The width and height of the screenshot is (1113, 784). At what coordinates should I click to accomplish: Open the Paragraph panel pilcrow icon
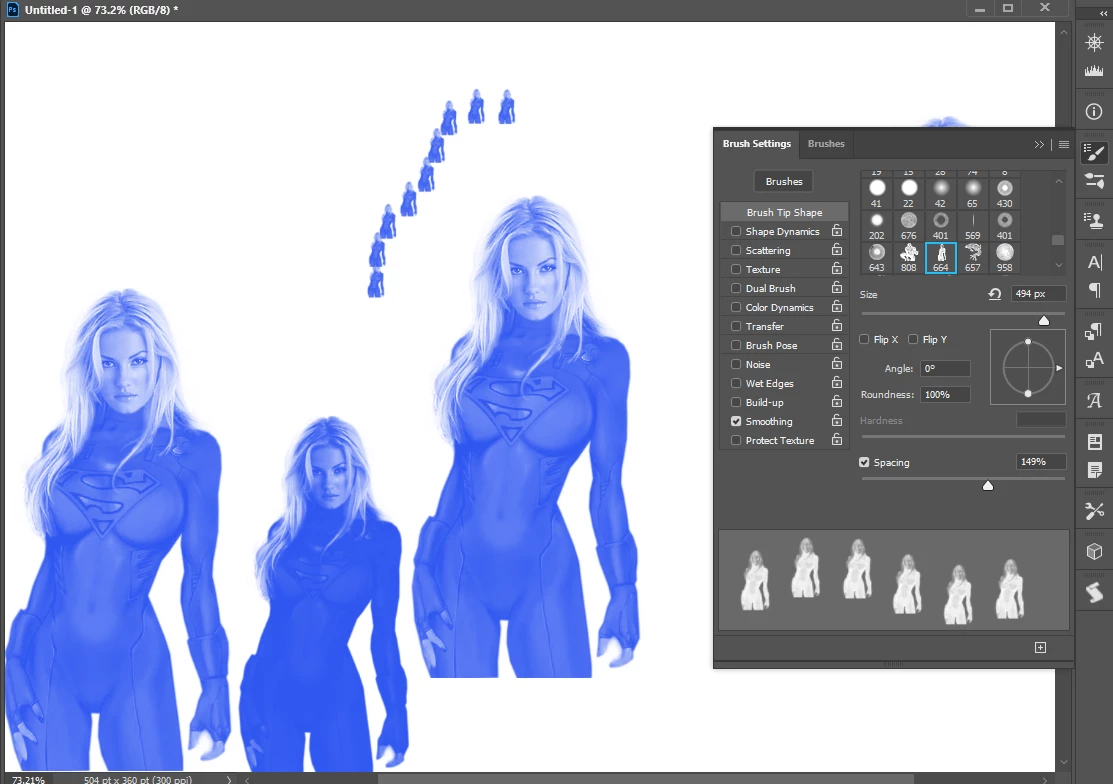coord(1094,290)
